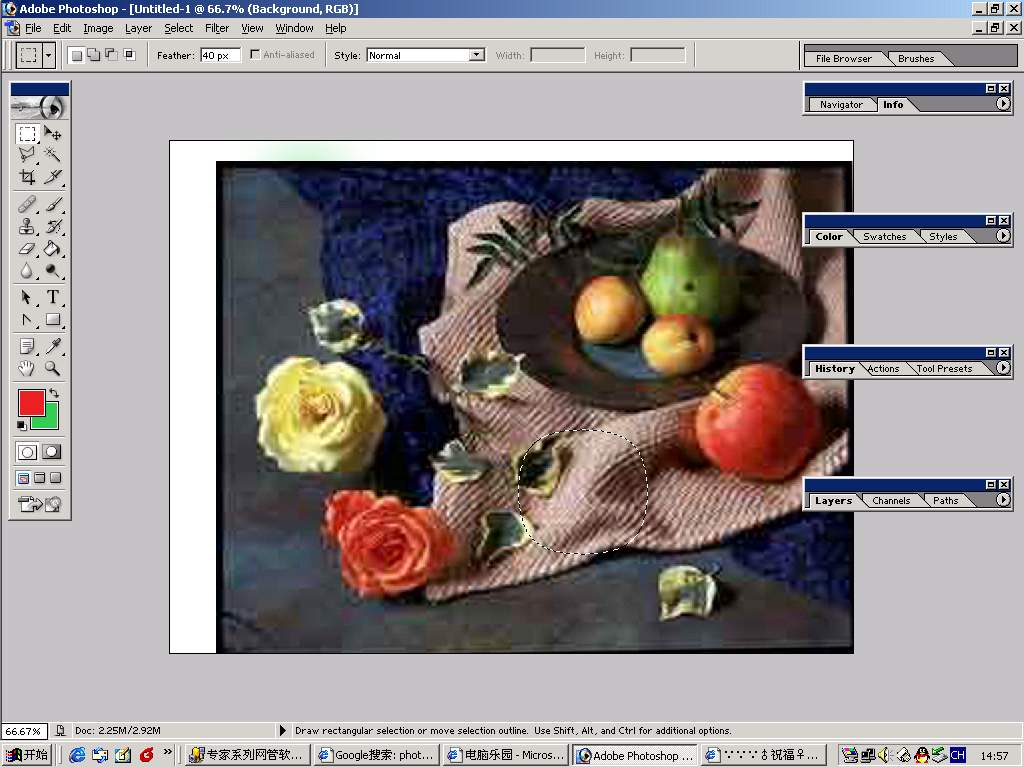Image resolution: width=1024 pixels, height=768 pixels.
Task: Switch to Full Screen Mode
Action: [x=56, y=478]
